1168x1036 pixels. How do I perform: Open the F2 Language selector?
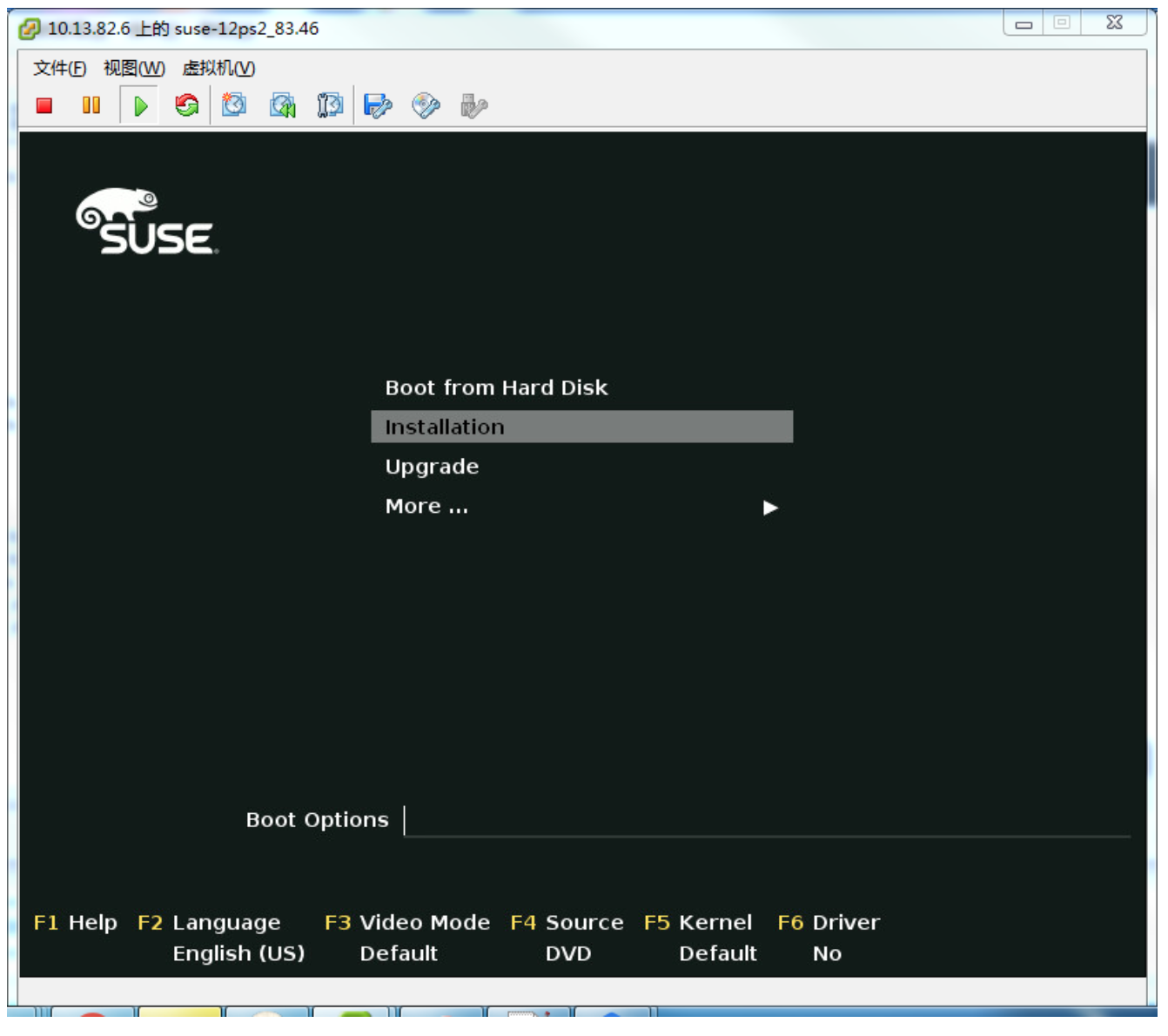[210, 924]
